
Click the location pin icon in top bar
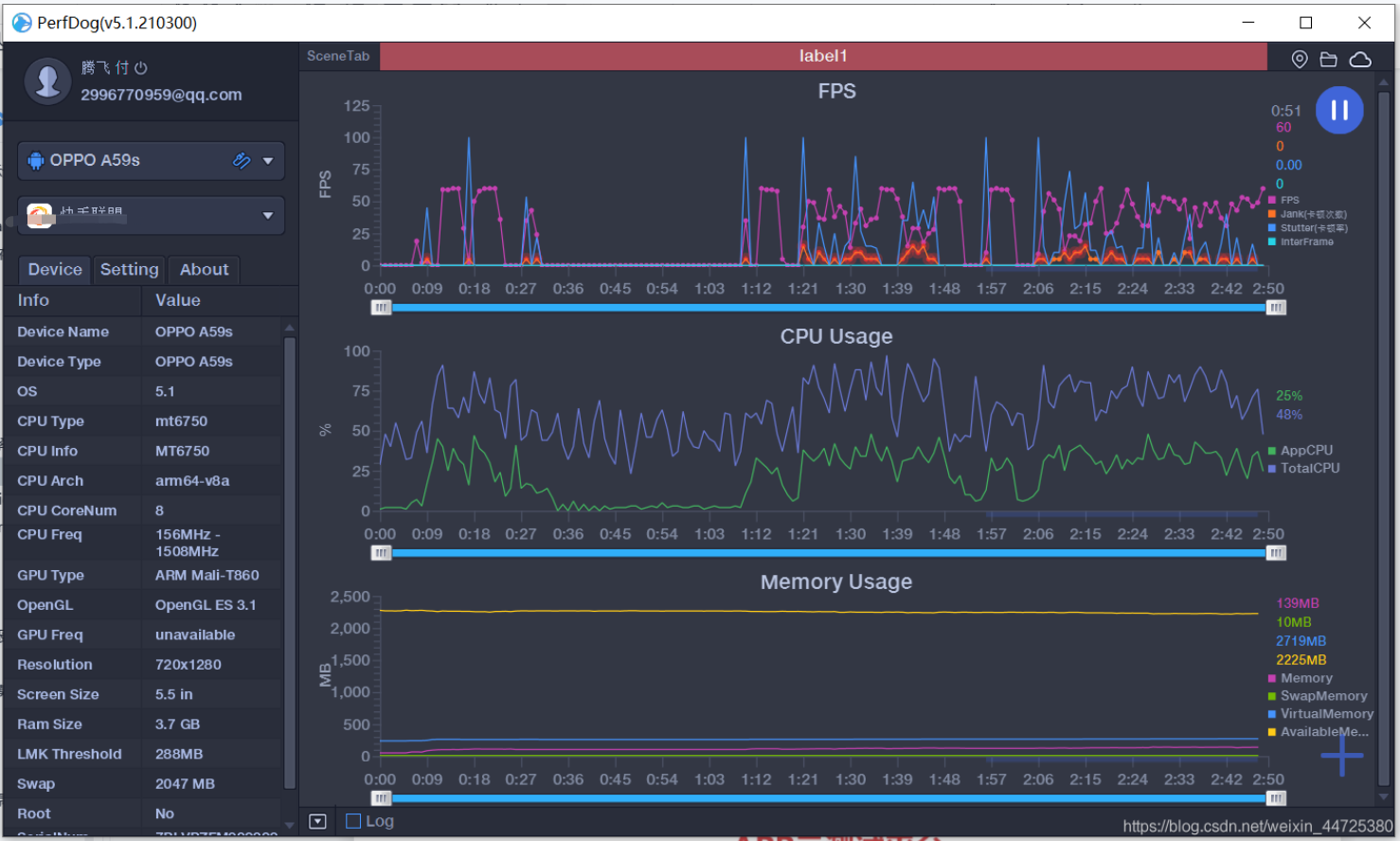pyautogui.click(x=1300, y=60)
